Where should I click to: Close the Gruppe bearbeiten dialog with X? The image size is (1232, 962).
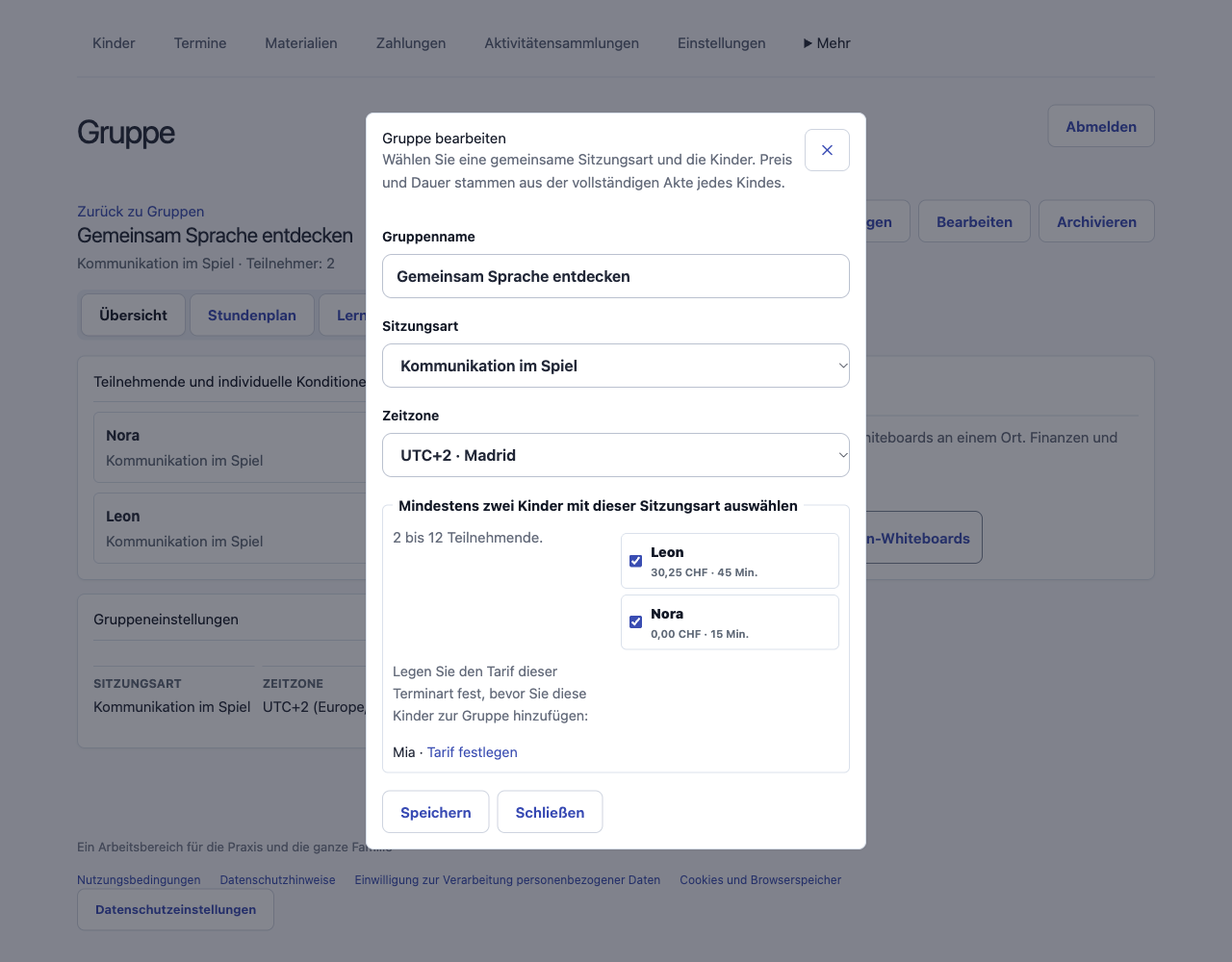point(827,150)
